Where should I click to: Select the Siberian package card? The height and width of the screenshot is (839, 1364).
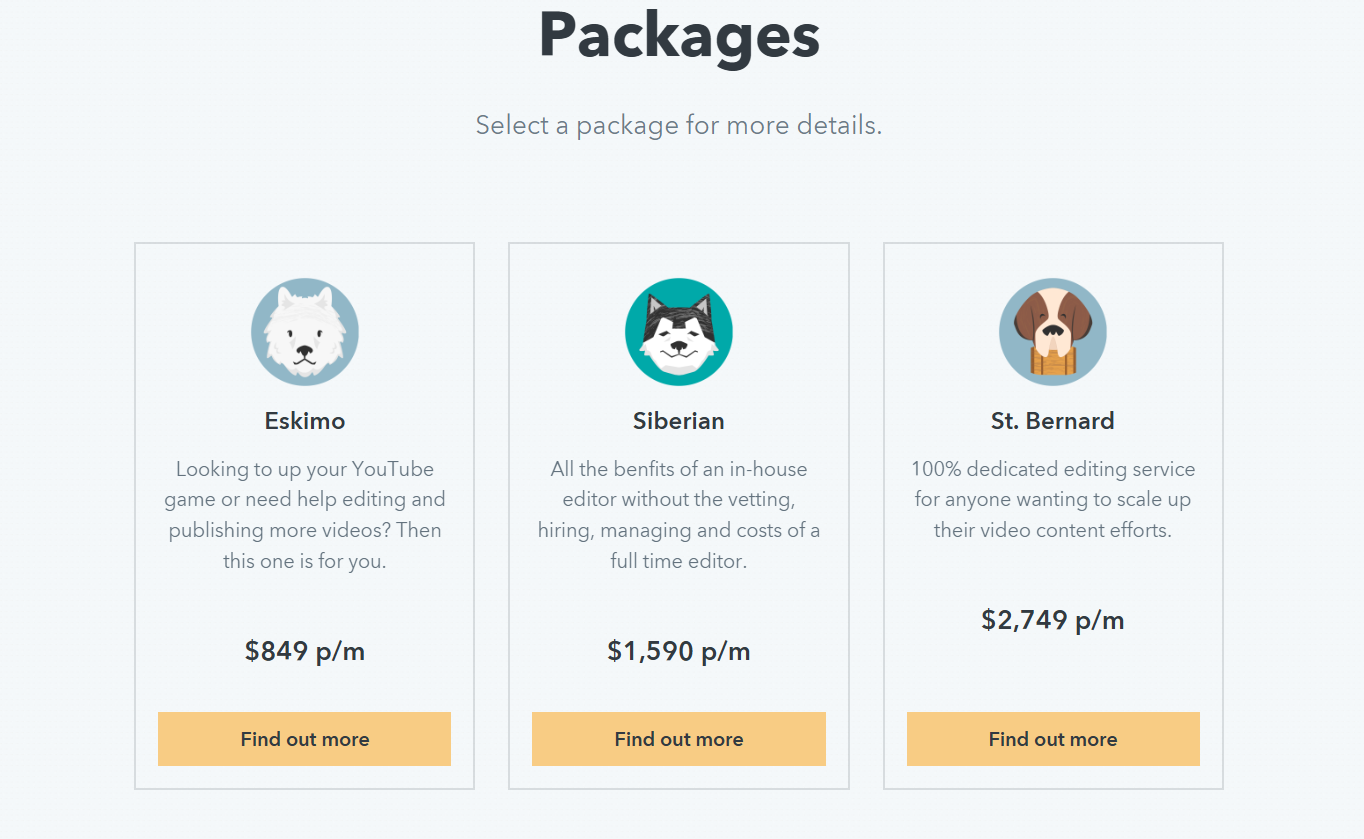pyautogui.click(x=679, y=516)
